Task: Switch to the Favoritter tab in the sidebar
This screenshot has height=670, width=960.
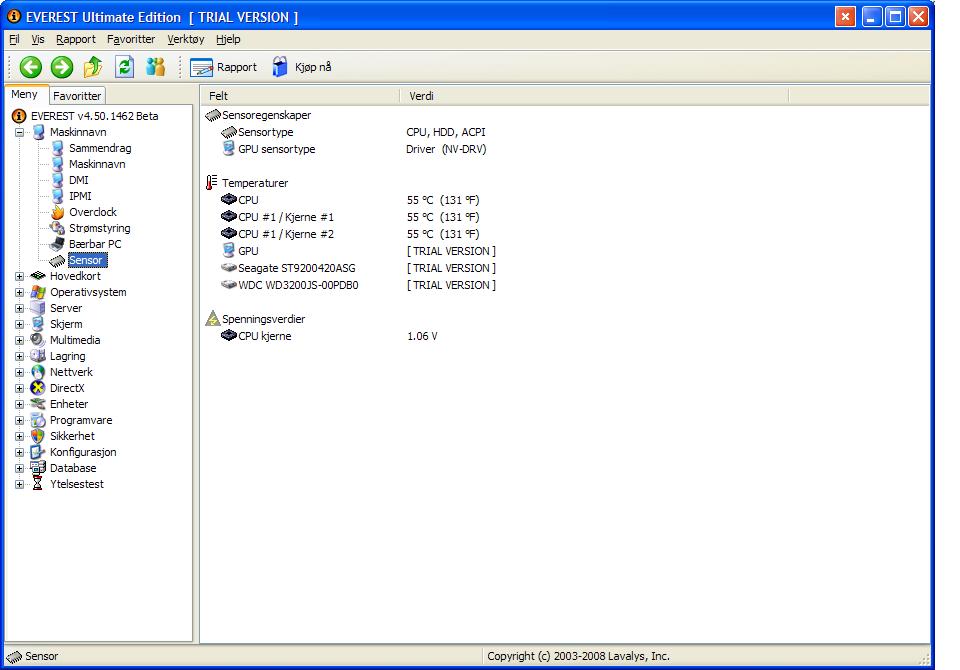Action: coord(77,96)
